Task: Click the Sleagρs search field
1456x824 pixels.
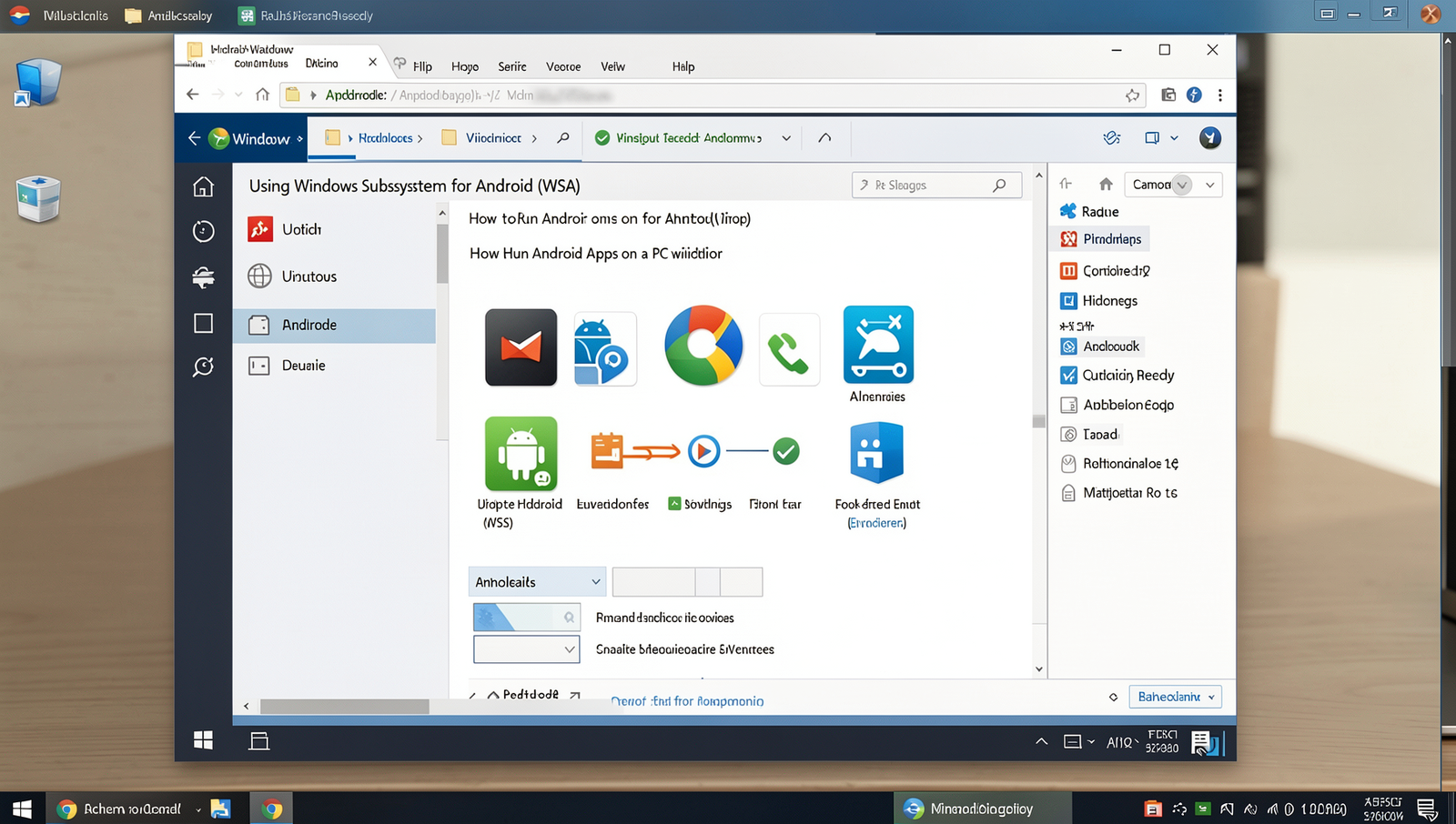Action: coord(936,186)
